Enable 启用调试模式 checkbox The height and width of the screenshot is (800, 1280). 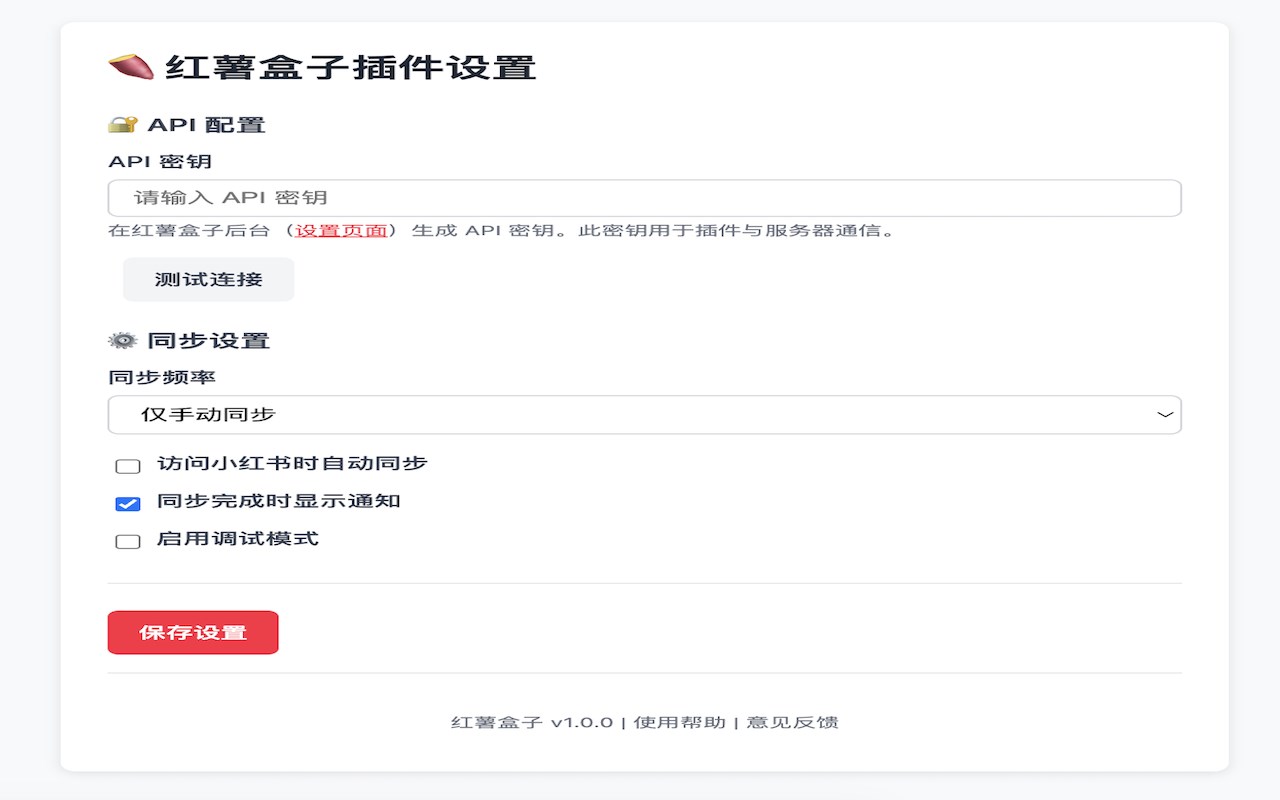point(128,541)
